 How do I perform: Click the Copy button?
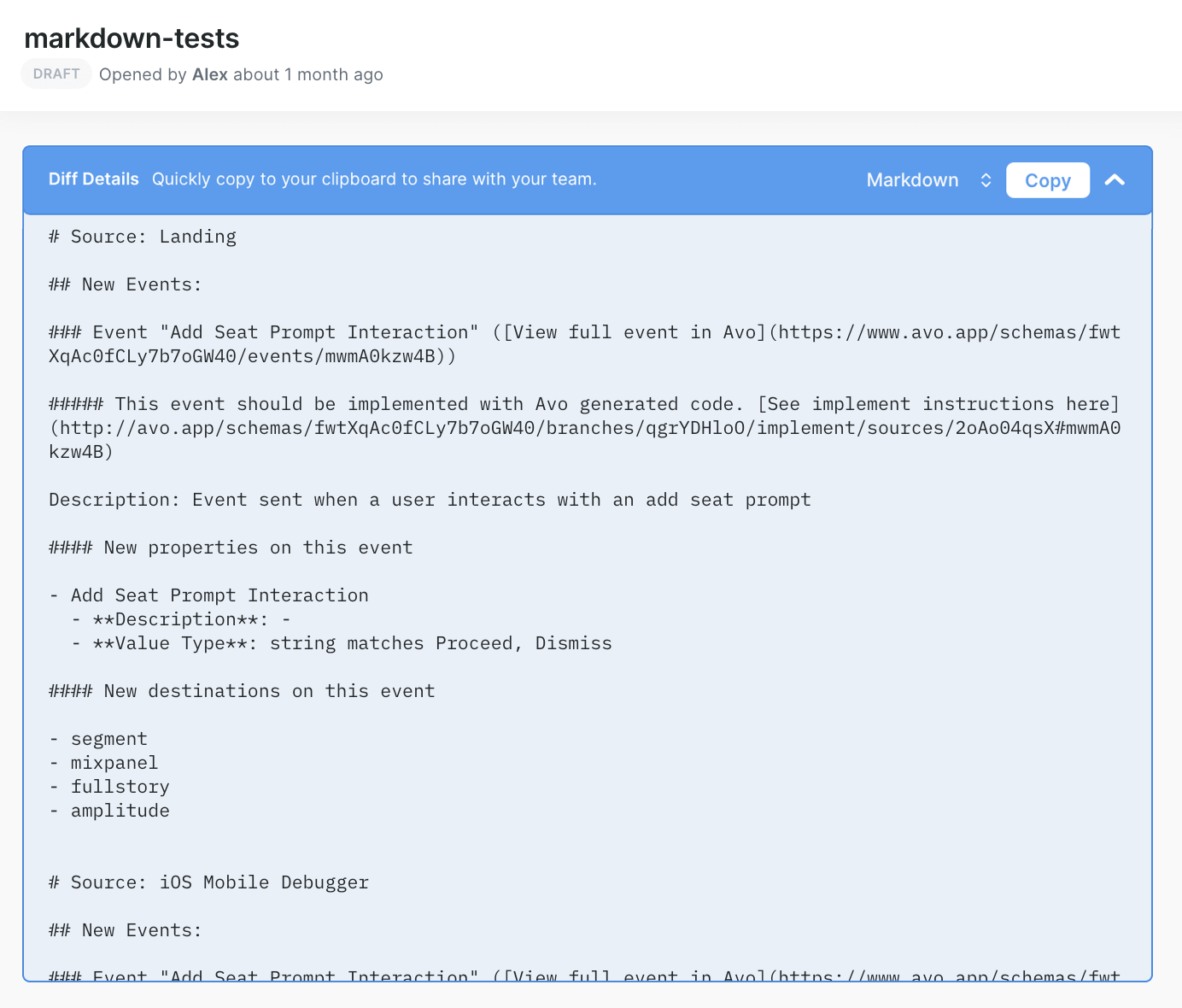click(1047, 180)
